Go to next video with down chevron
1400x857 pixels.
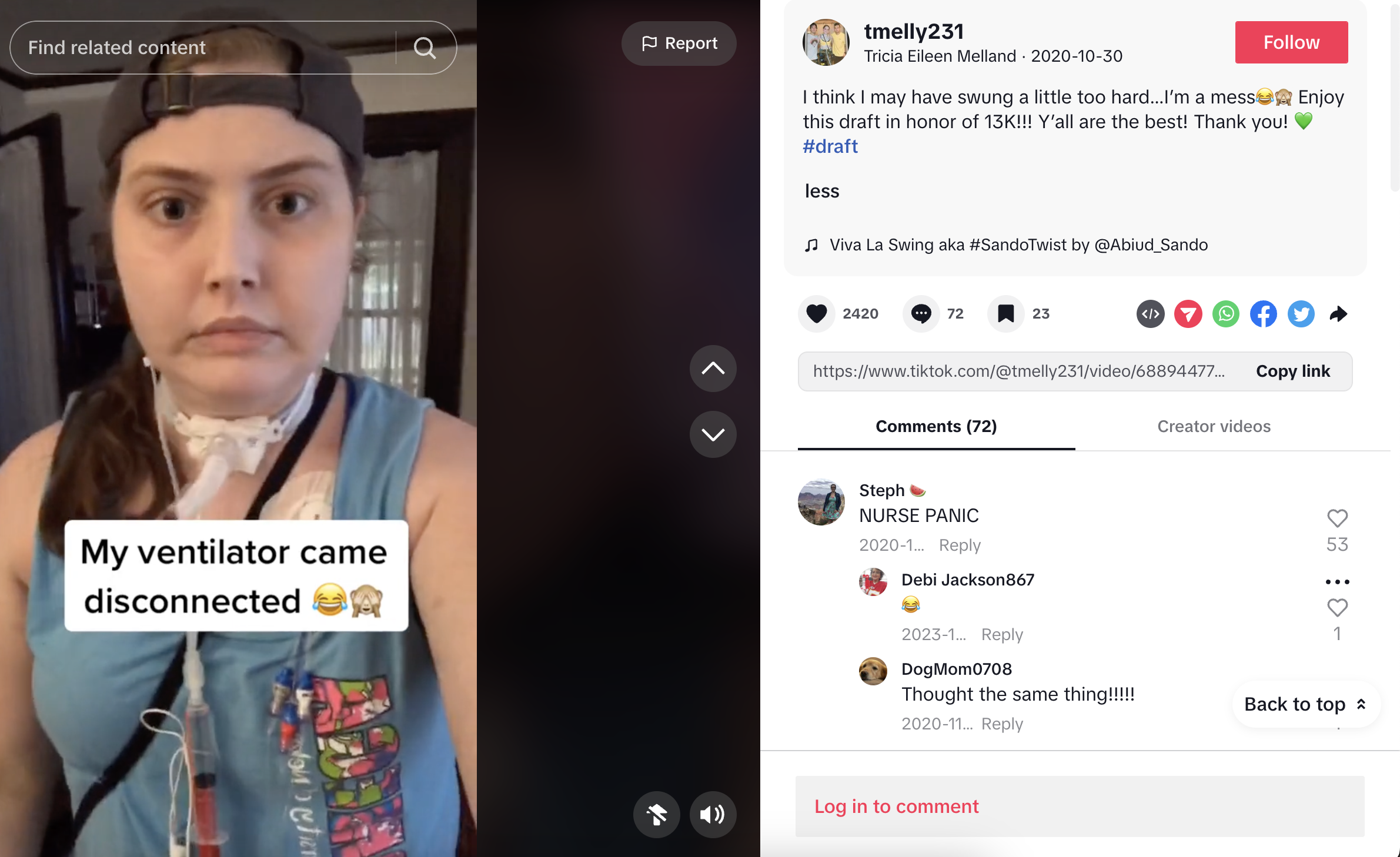click(x=713, y=434)
